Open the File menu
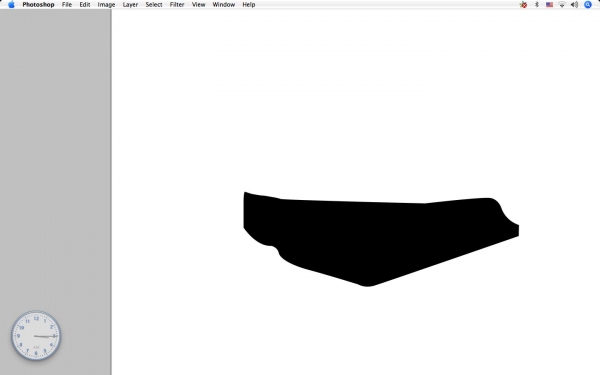 coord(67,5)
